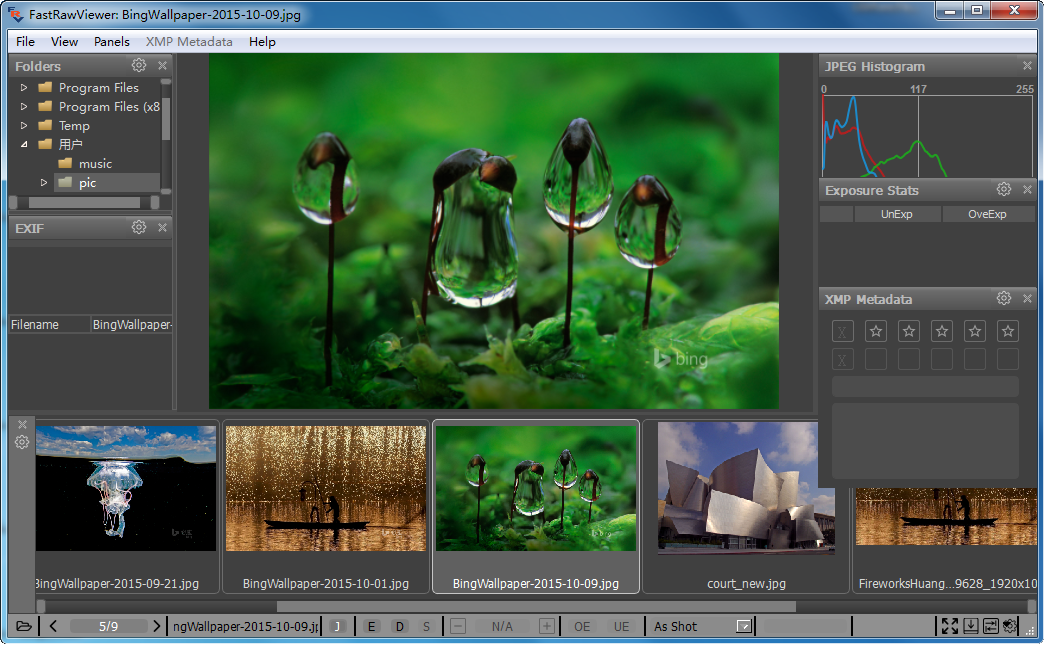
Task: Open Exposure Stats panel settings gear
Action: [1003, 190]
